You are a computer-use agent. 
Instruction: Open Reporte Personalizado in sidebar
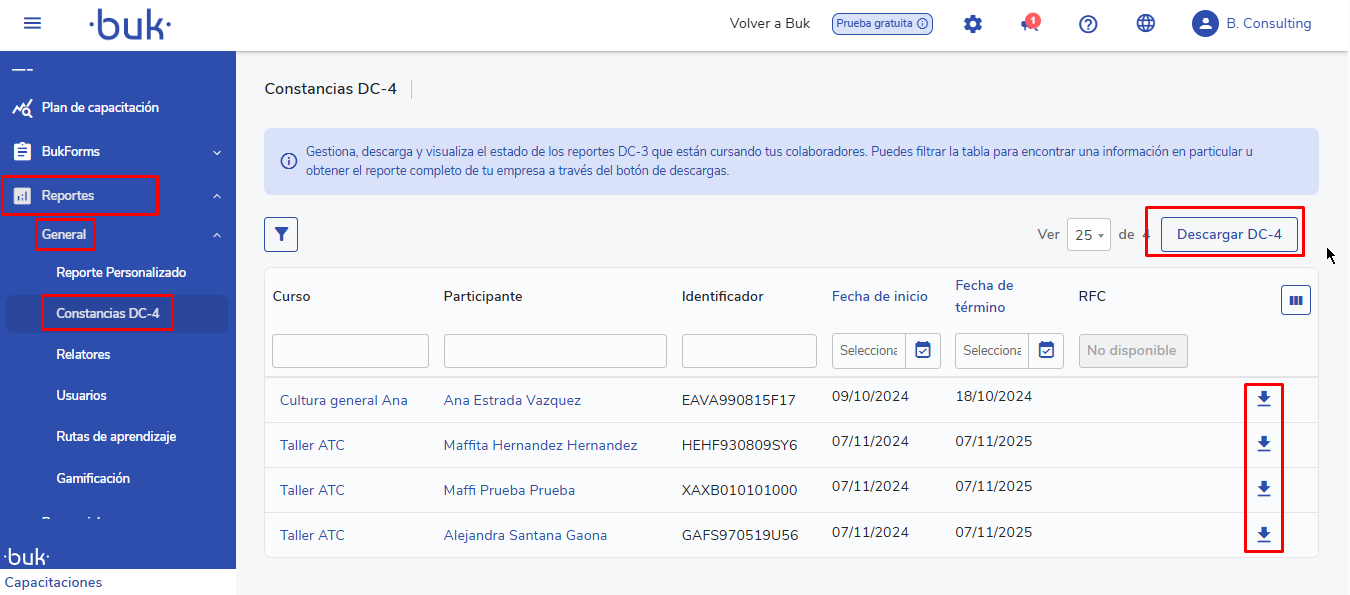click(x=121, y=272)
